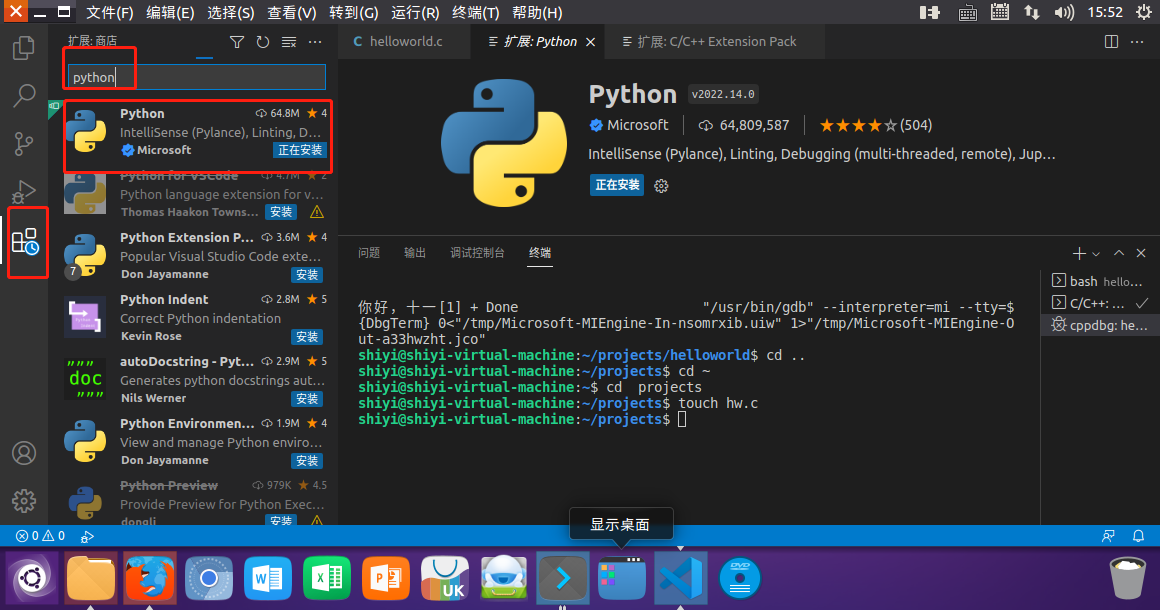Viewport: 1160px width, 610px height.
Task: Install the Python Indent extension
Action: coord(307,336)
